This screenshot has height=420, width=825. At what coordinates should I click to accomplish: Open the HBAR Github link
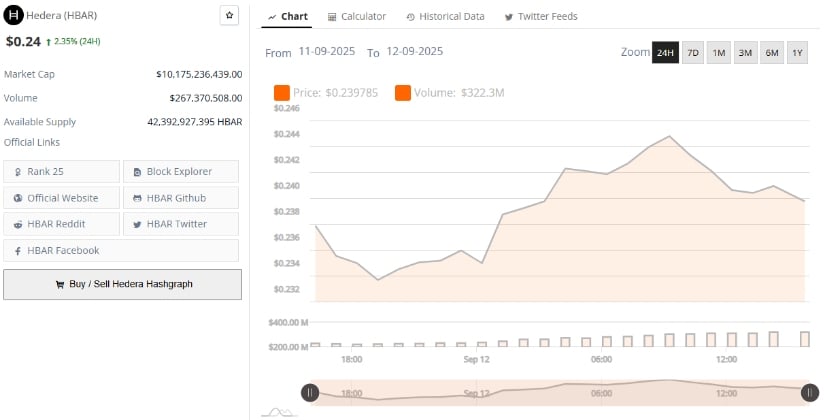180,198
